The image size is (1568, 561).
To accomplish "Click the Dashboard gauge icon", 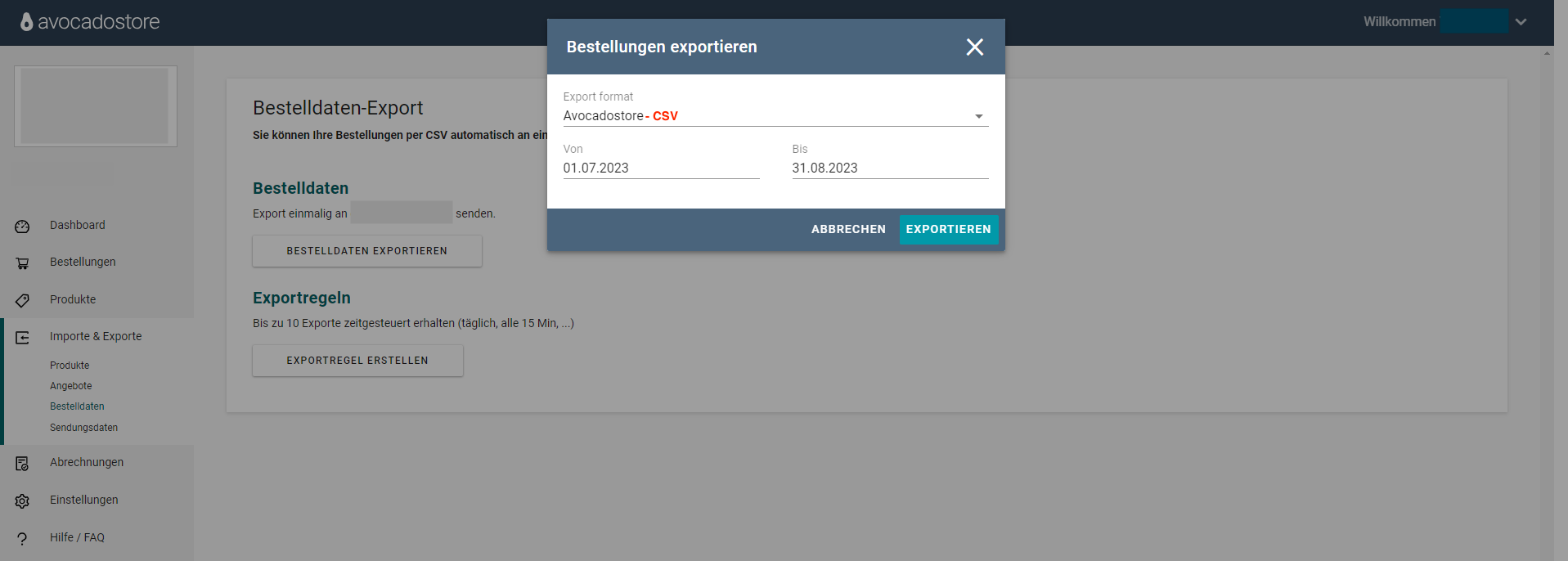I will click(x=22, y=227).
